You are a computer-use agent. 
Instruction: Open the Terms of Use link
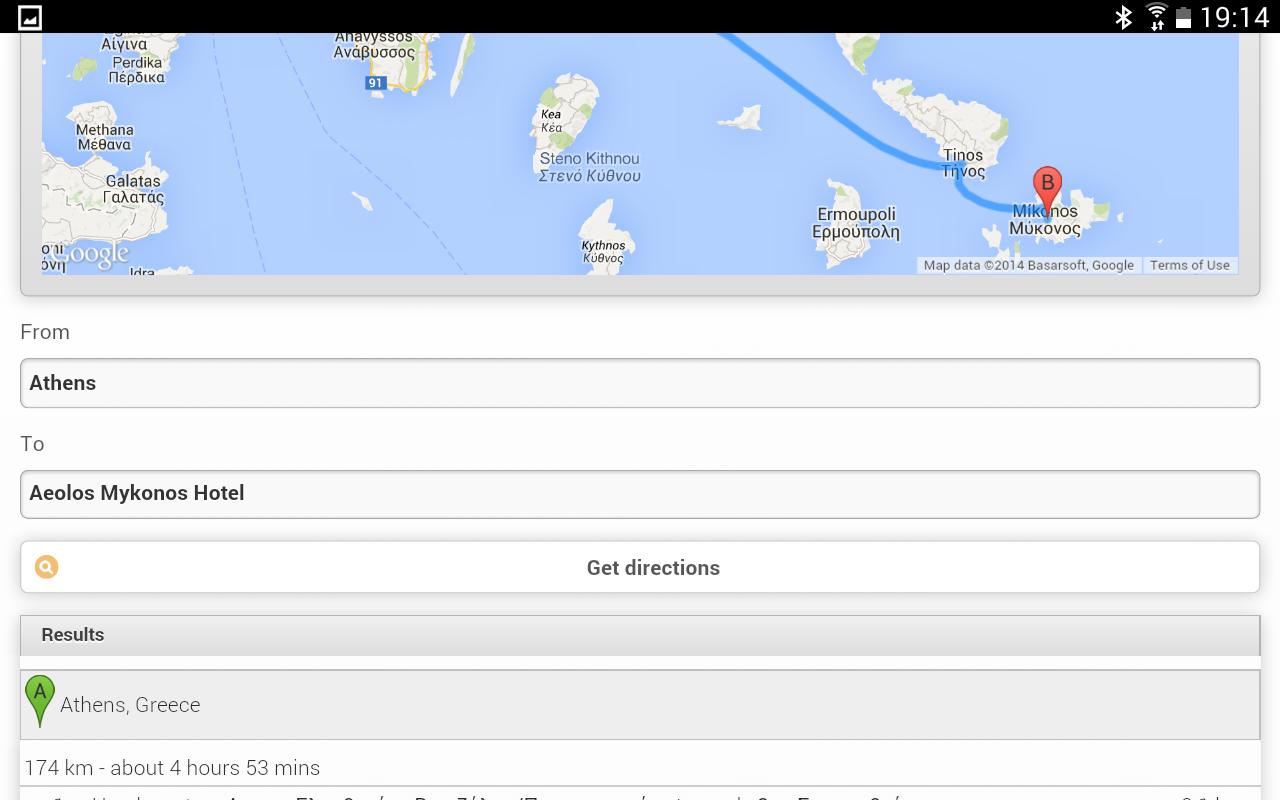tap(1190, 265)
